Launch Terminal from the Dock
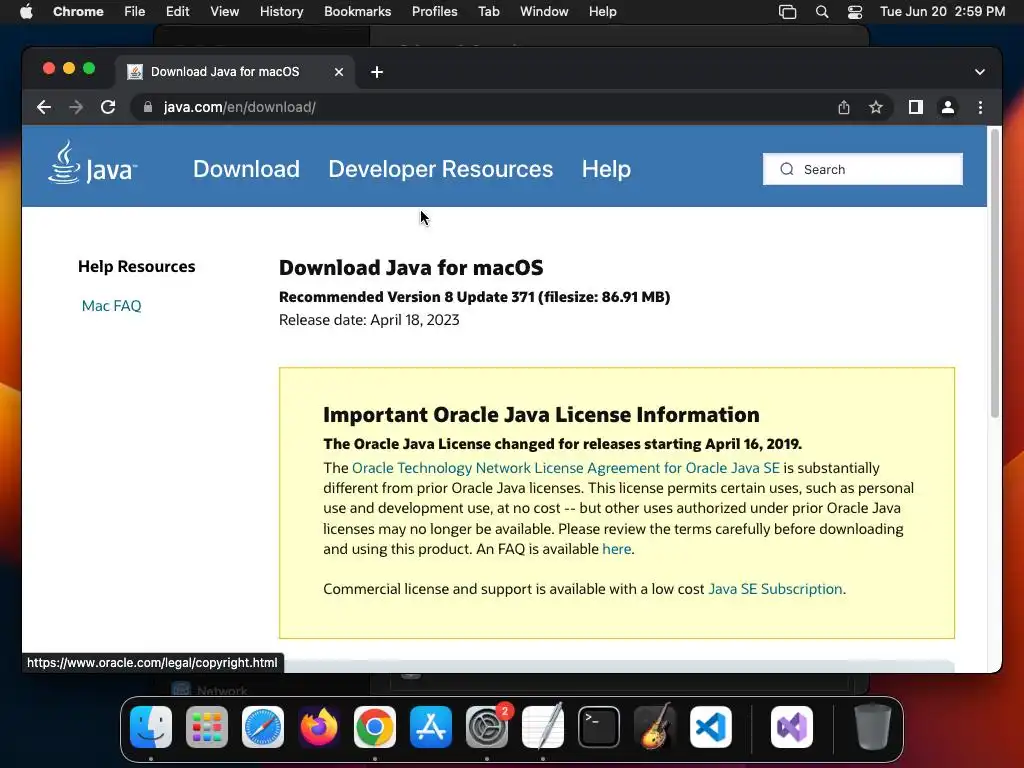The height and width of the screenshot is (768, 1024). click(599, 727)
